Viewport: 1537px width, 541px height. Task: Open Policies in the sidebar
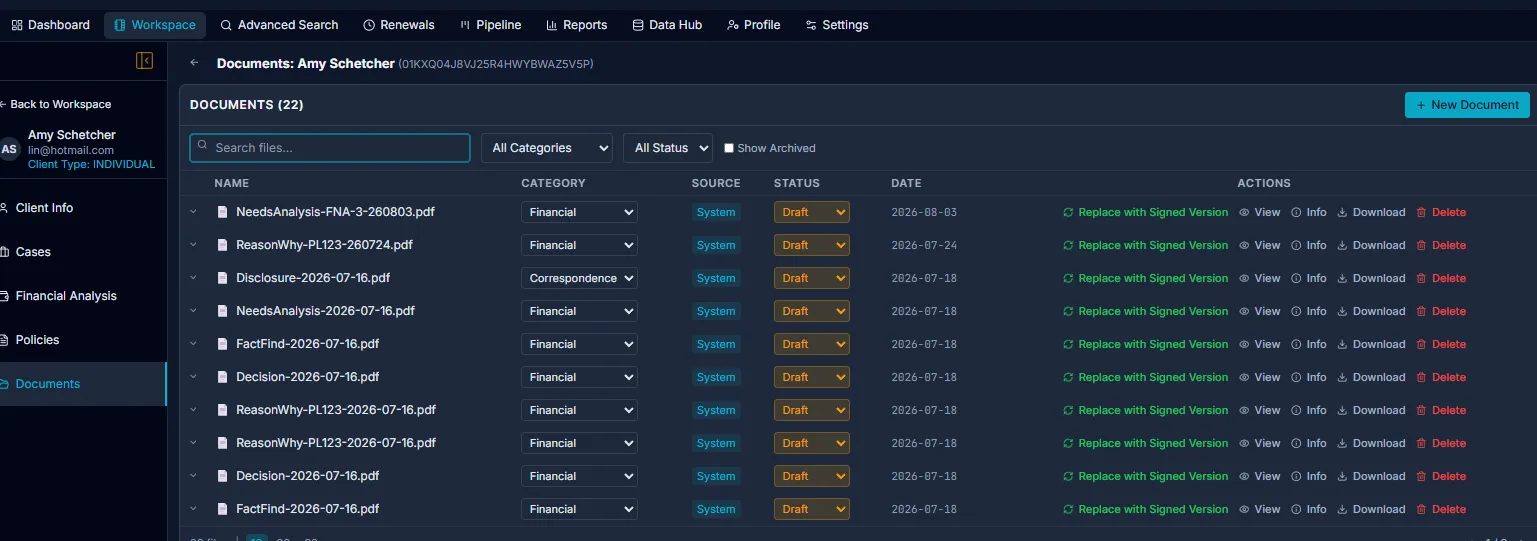click(83, 340)
